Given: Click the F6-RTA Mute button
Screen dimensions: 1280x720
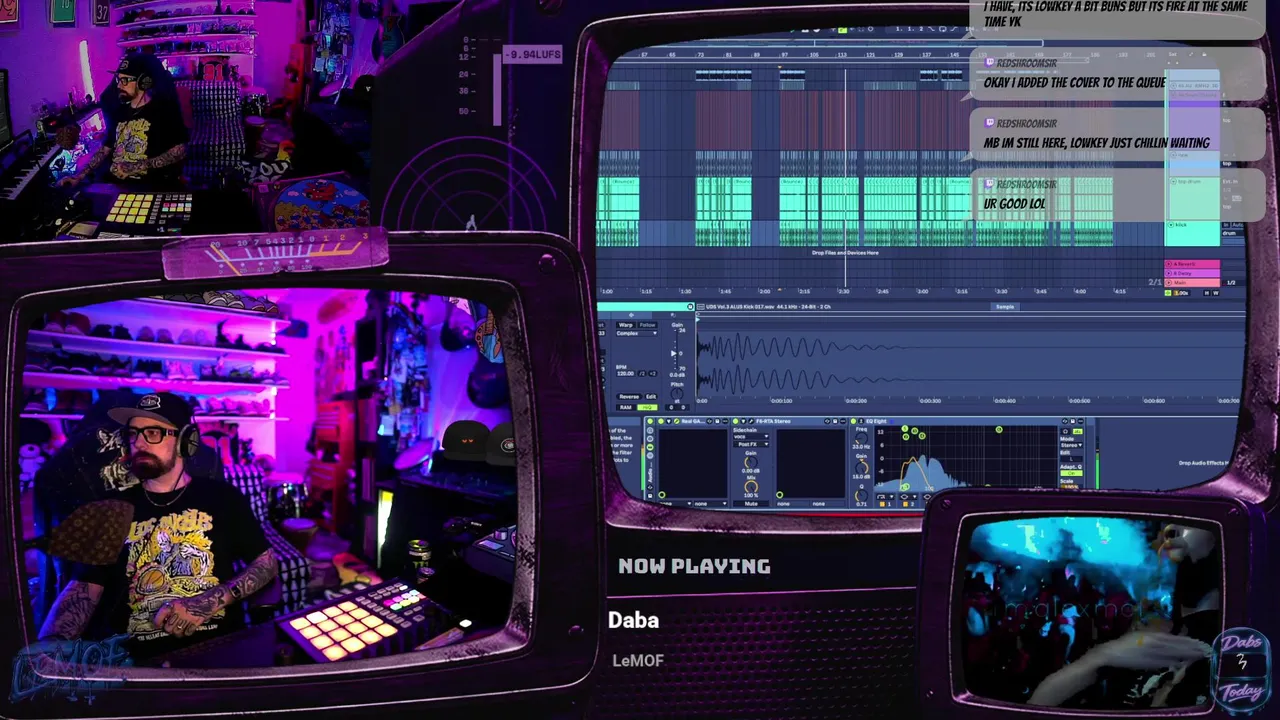Looking at the screenshot, I should (751, 504).
